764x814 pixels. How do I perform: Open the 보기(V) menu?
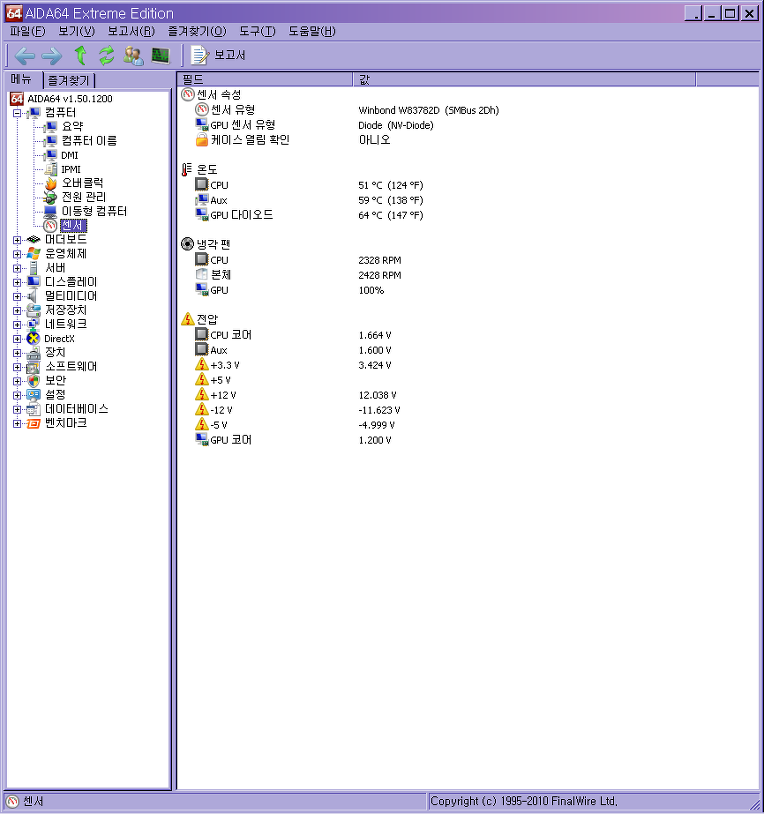pyautogui.click(x=76, y=31)
